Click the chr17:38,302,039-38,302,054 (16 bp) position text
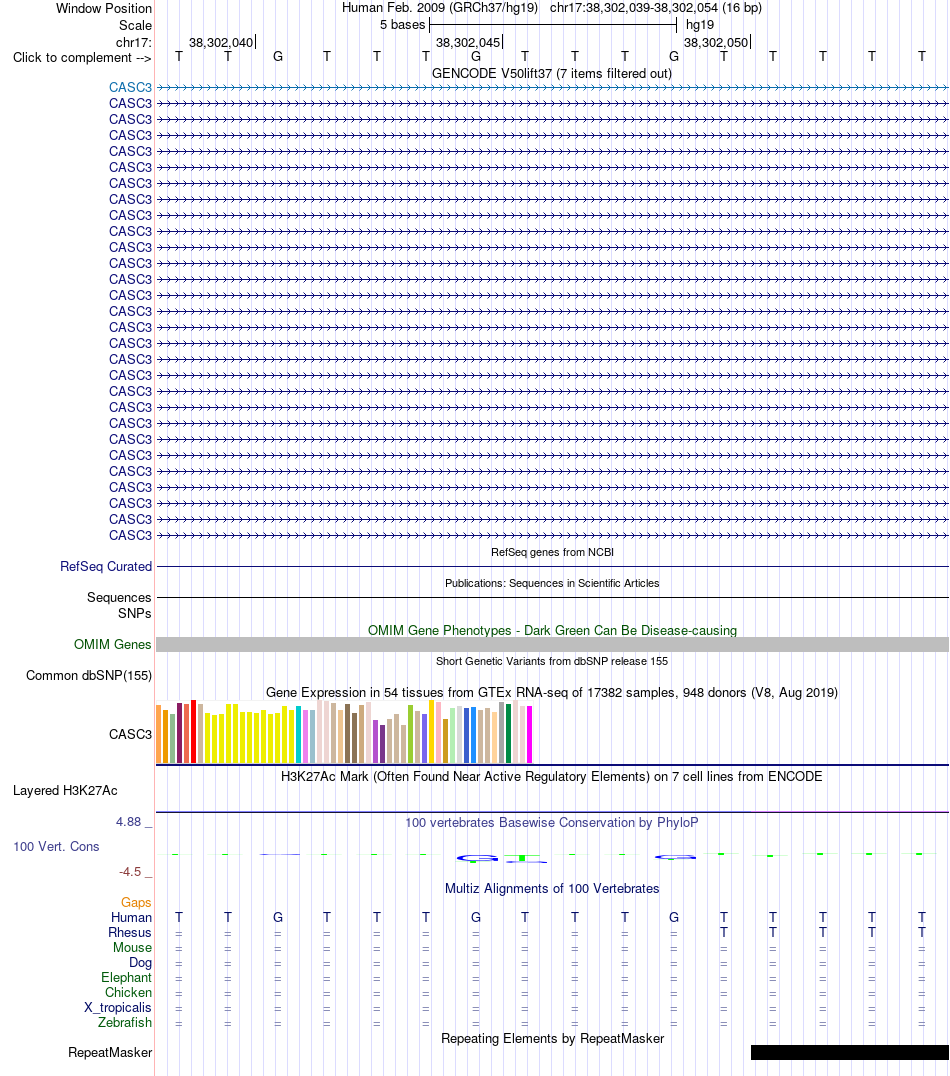The width and height of the screenshot is (950, 1076). (656, 8)
